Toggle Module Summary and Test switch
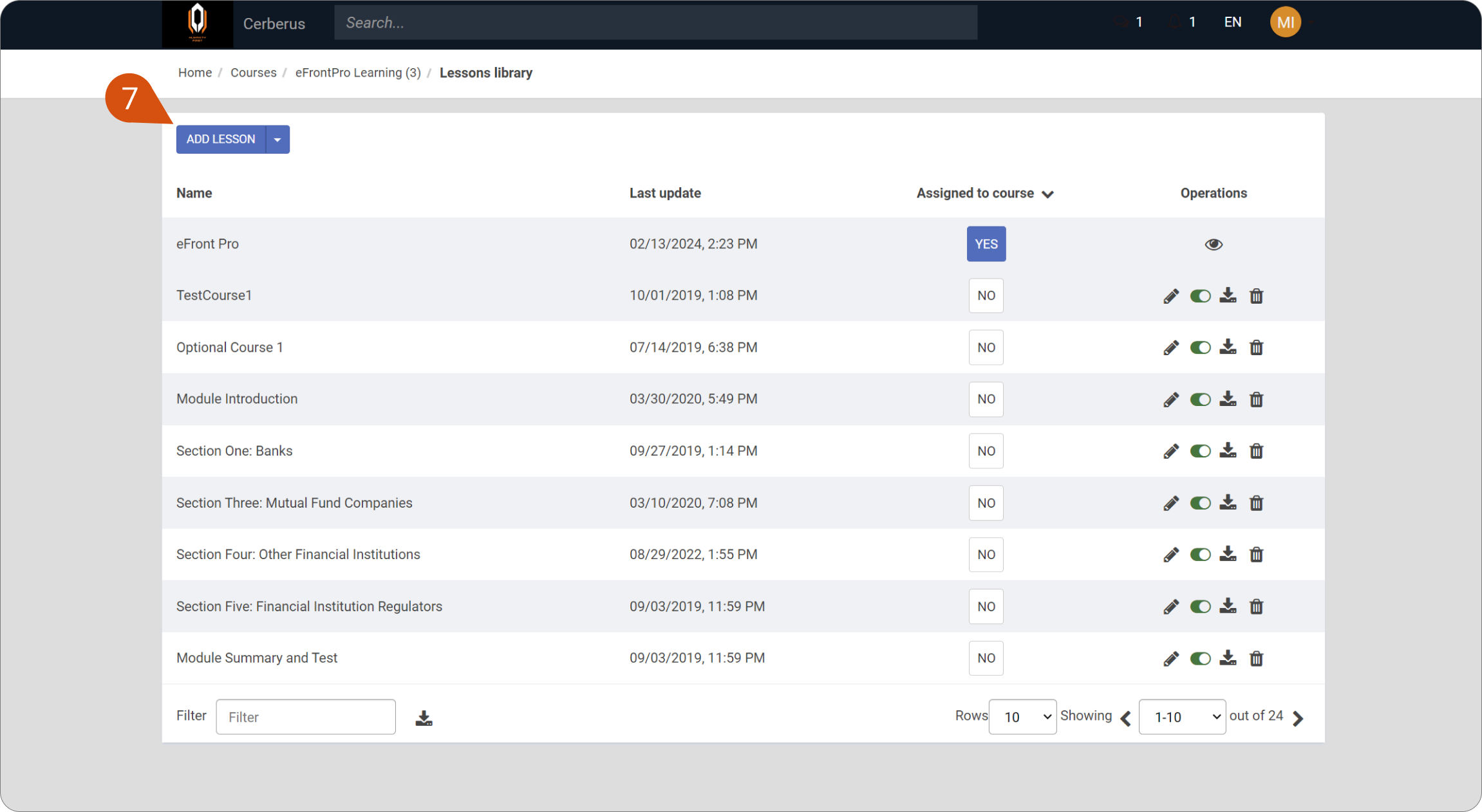The height and width of the screenshot is (812, 1482). coord(1200,659)
